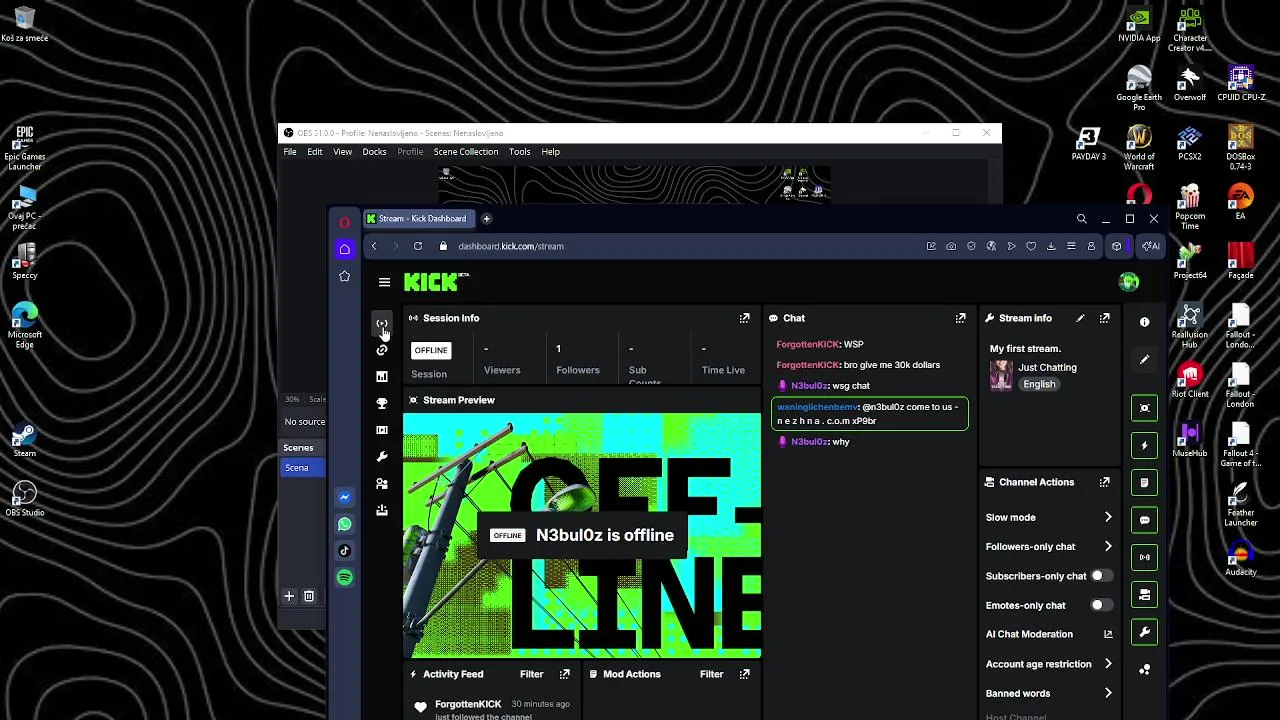Reload the Kick dashboard page
Viewport: 1280px width, 720px height.
[418, 246]
